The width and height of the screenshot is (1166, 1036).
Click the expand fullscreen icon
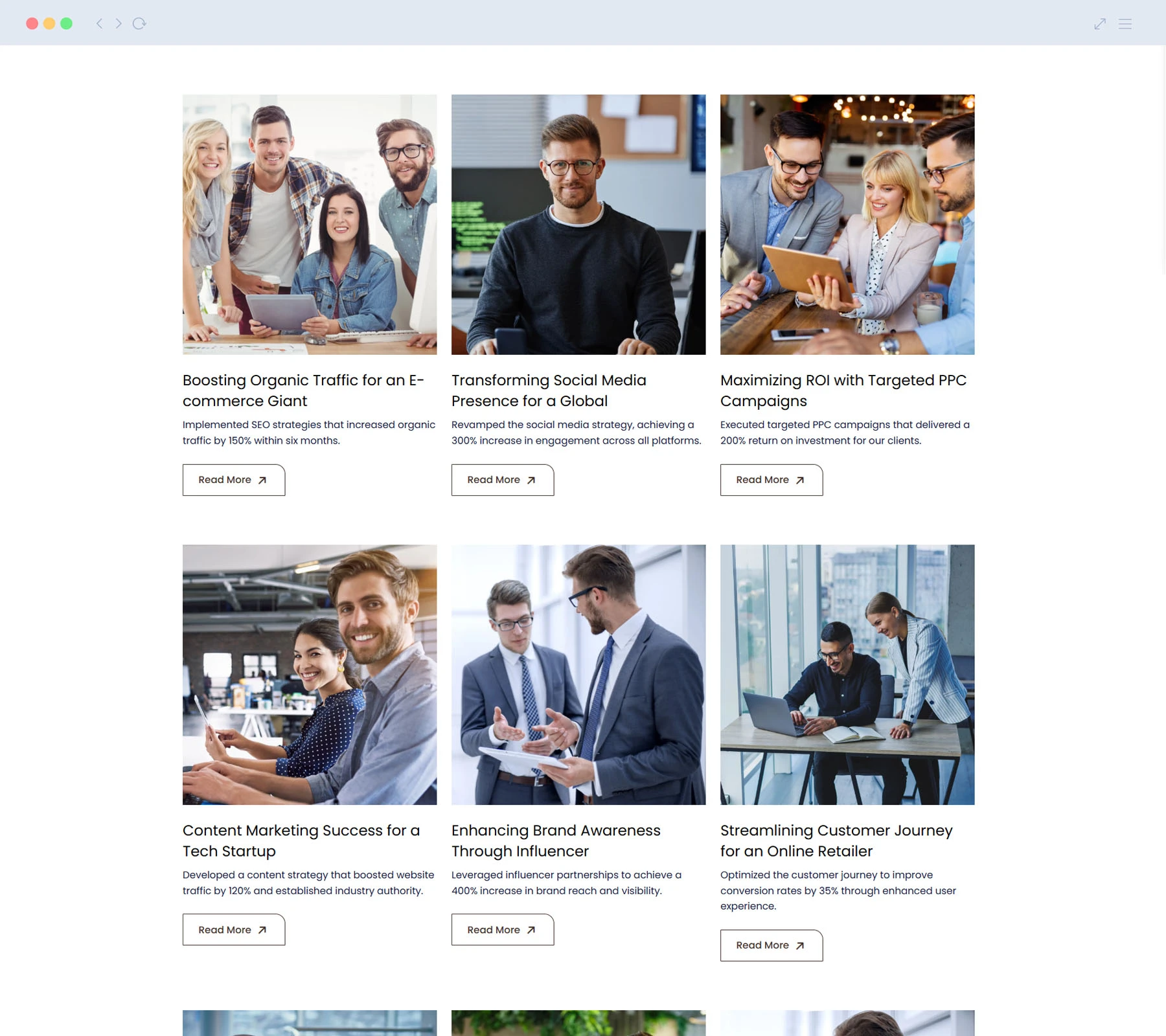pos(1100,24)
